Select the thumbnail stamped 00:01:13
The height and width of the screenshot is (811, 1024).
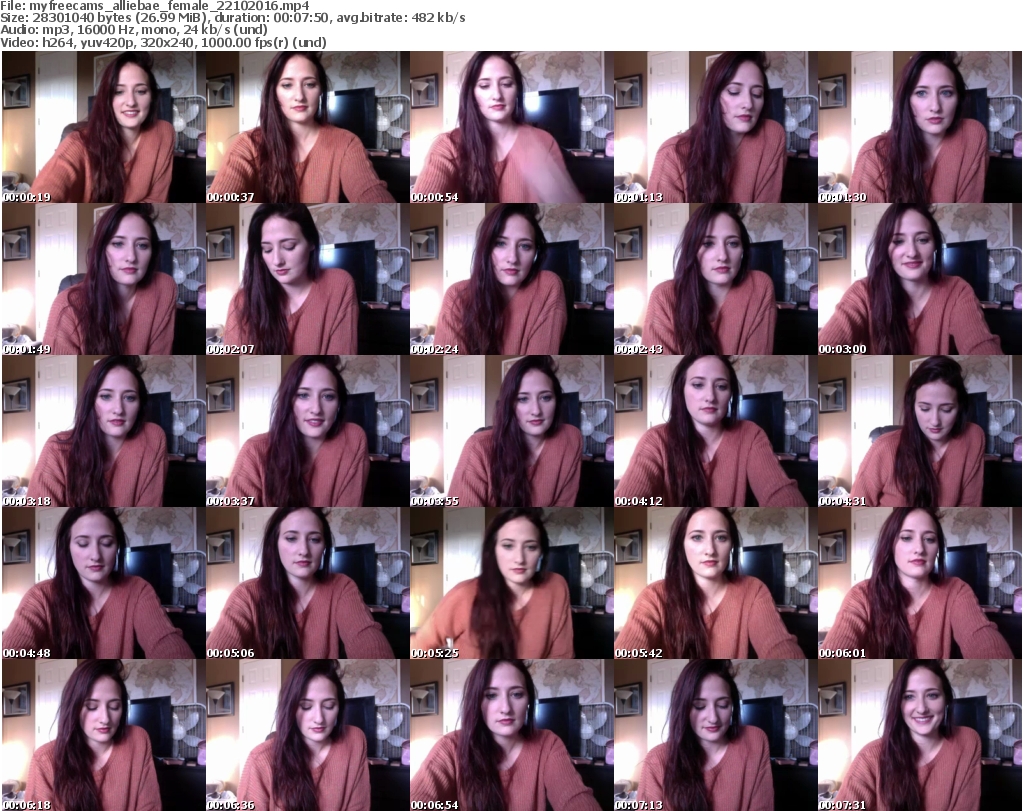pyautogui.click(x=715, y=127)
